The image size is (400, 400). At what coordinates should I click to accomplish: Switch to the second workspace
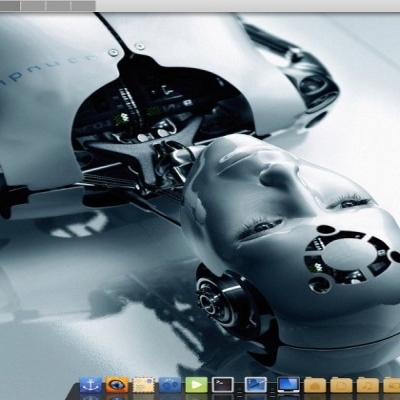(x=33, y=5)
